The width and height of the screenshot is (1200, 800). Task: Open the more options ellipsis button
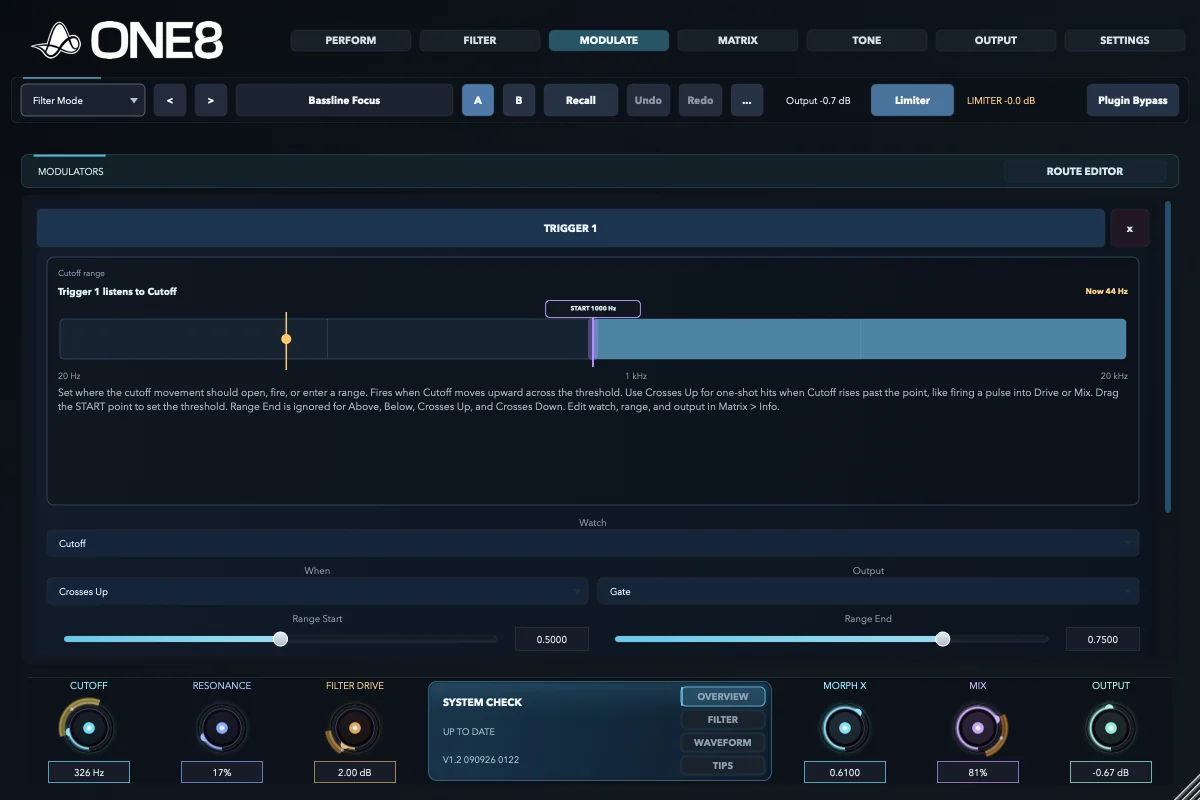click(747, 100)
